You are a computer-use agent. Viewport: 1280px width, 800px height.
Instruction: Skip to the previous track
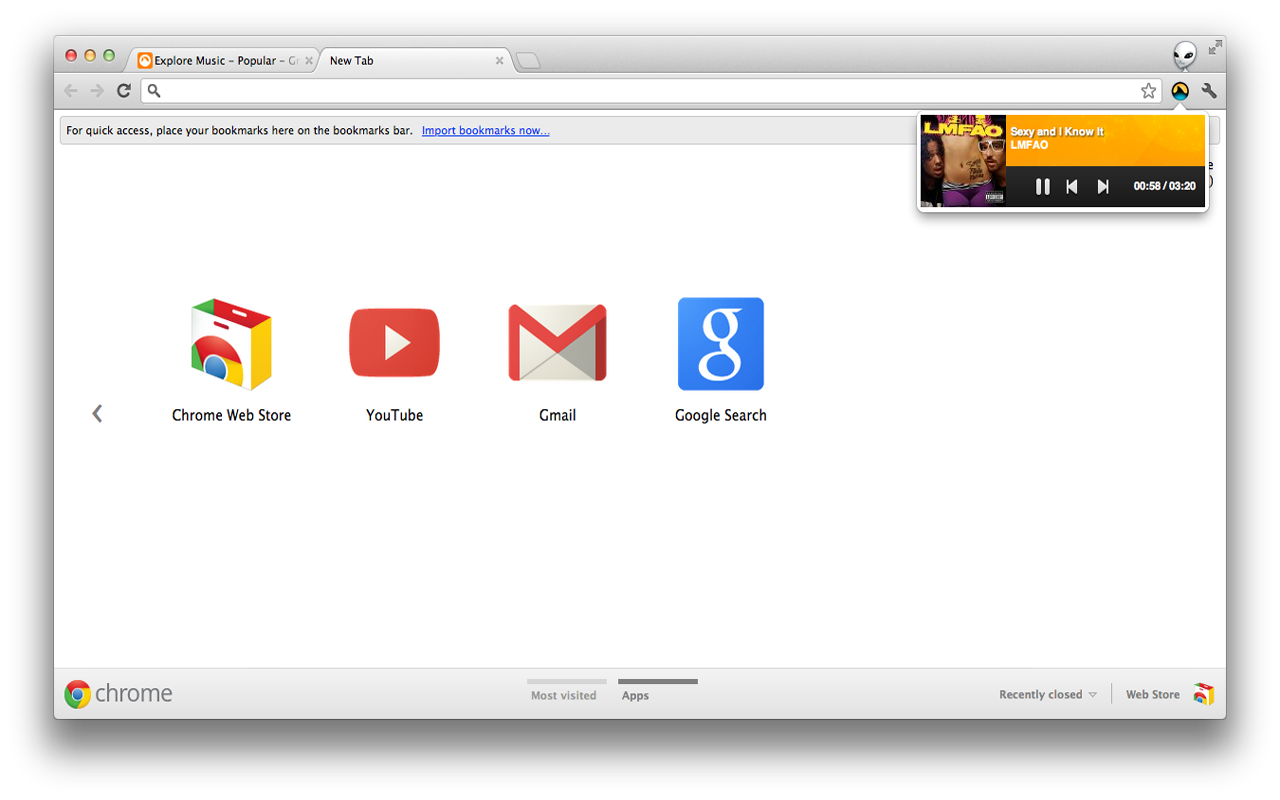pos(1072,186)
